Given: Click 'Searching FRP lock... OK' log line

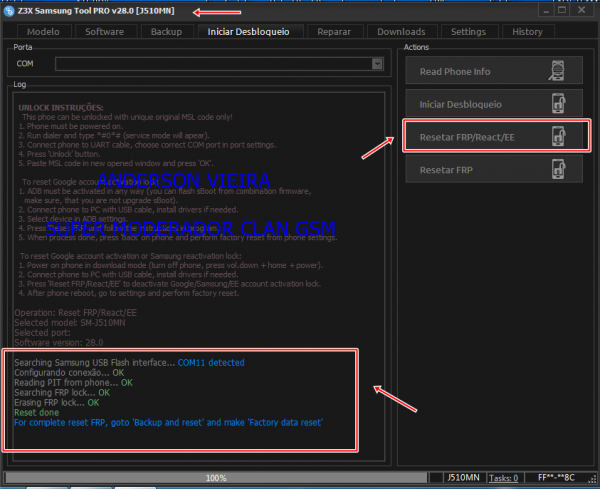Looking at the screenshot, I should coord(62,393).
